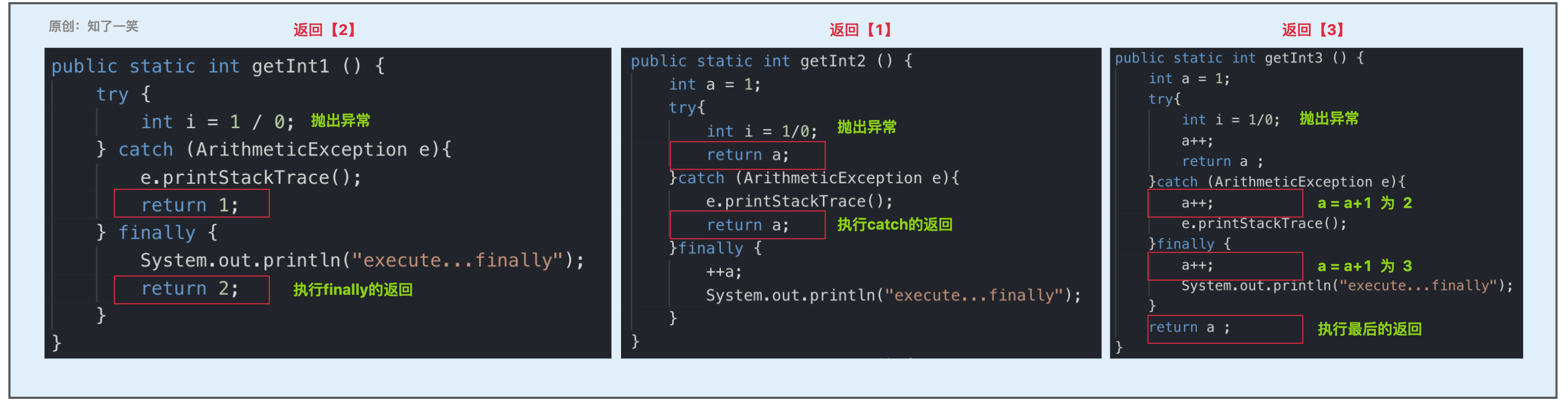Click the 执行catch的返回 annotation

(x=895, y=225)
